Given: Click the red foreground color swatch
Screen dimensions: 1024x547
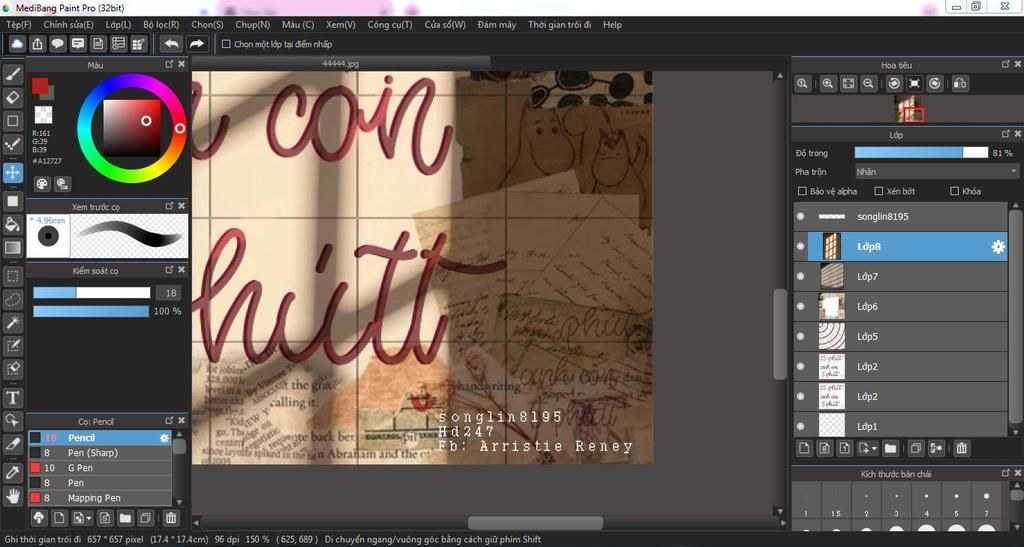Looking at the screenshot, I should [x=40, y=86].
